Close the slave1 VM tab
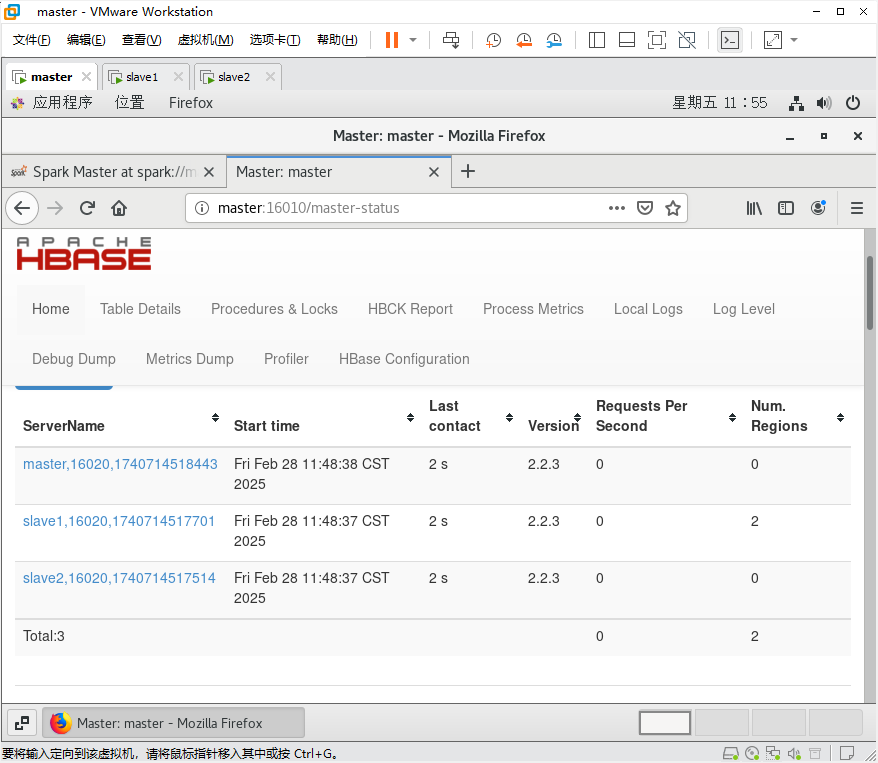 click(x=178, y=77)
